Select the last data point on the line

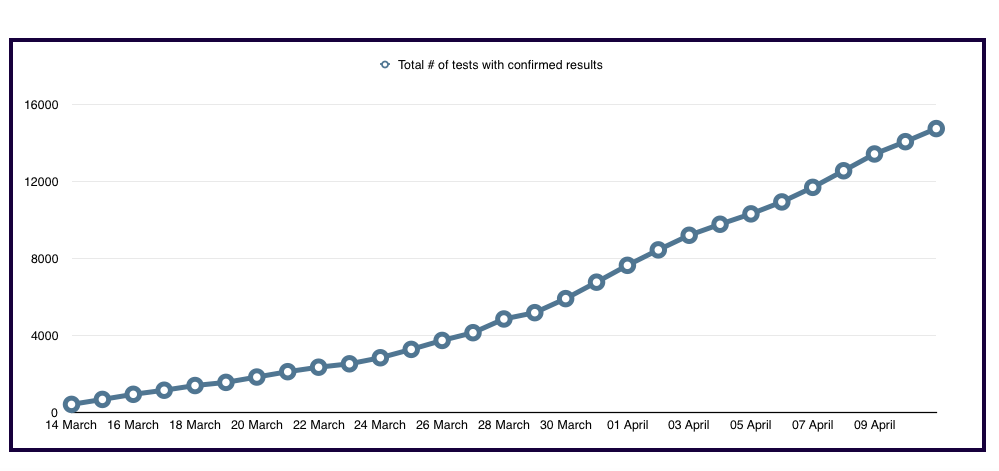click(x=936, y=128)
